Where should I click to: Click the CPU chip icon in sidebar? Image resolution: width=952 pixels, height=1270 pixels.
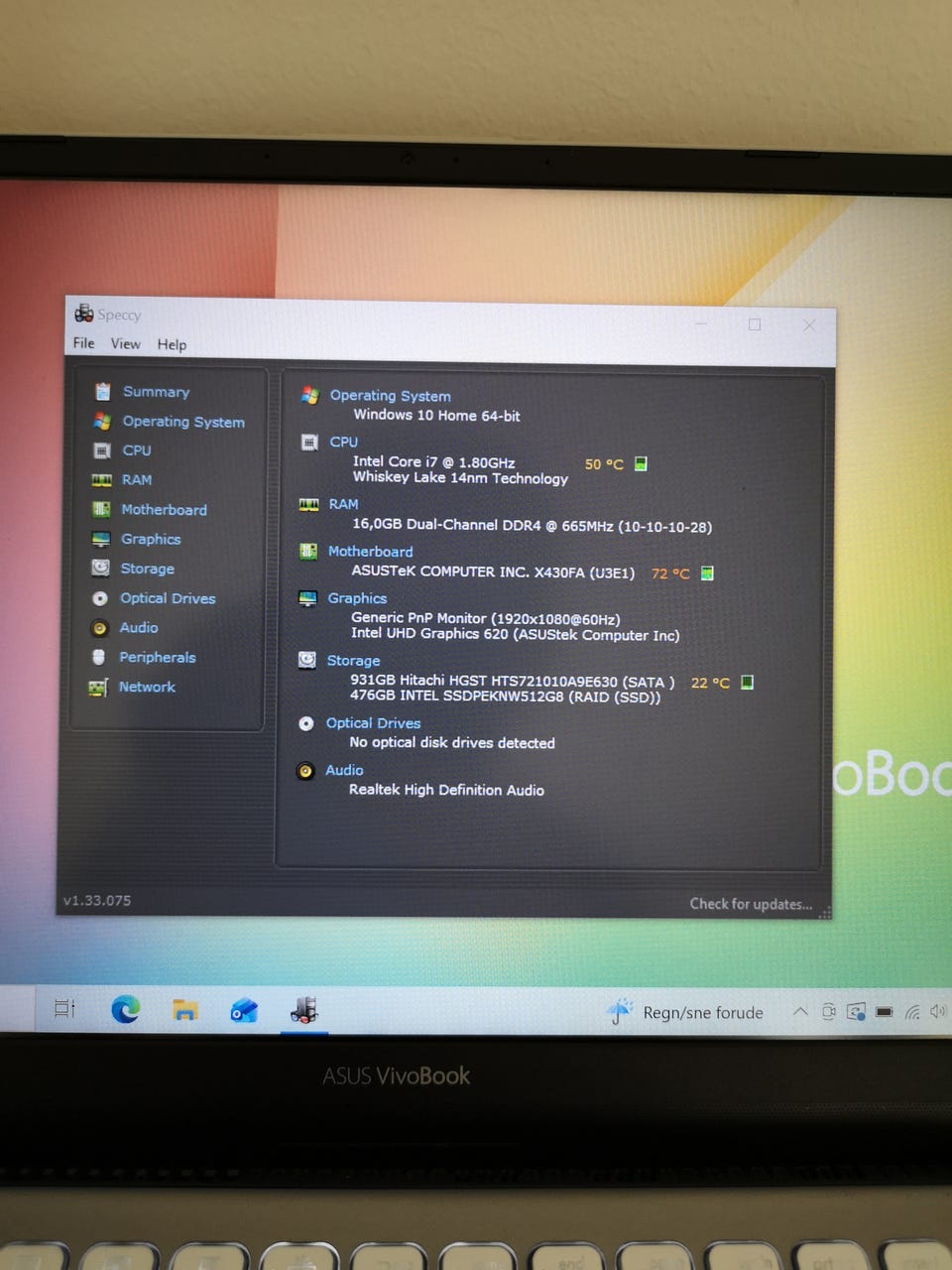click(101, 450)
